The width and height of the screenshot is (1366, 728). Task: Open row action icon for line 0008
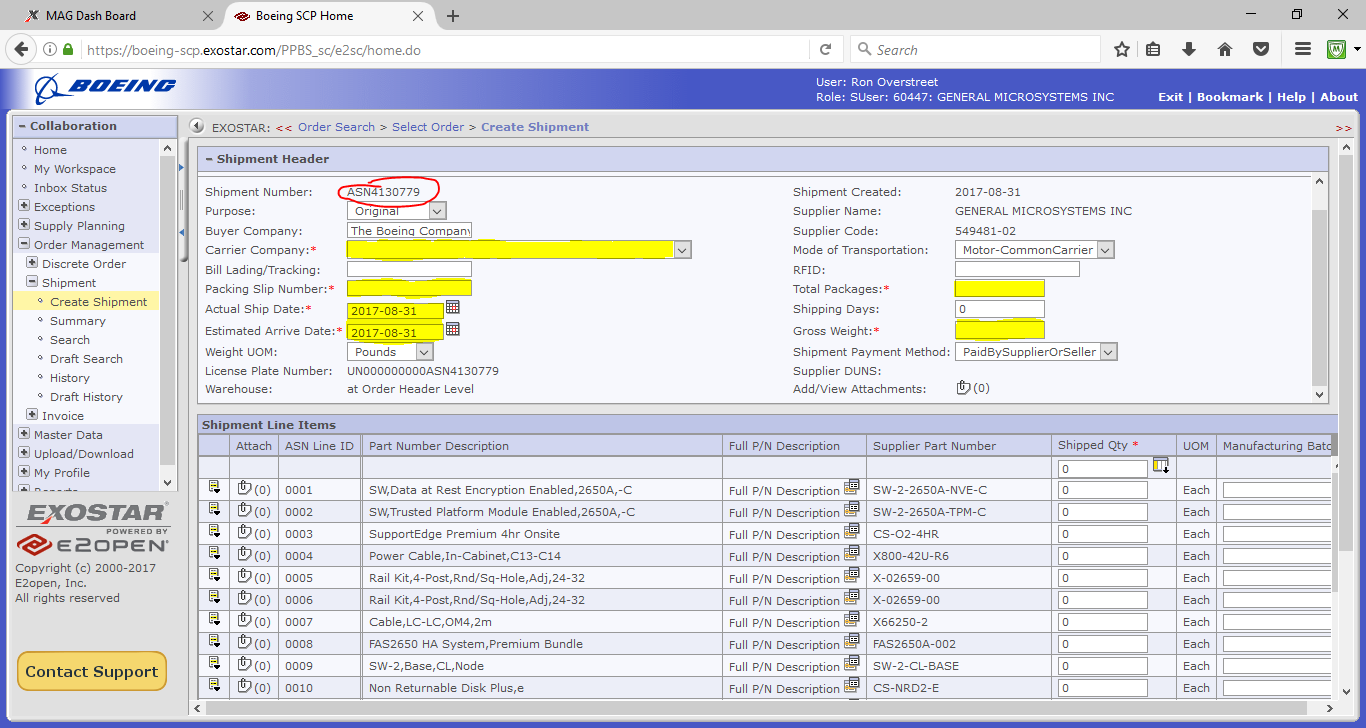[x=214, y=642]
